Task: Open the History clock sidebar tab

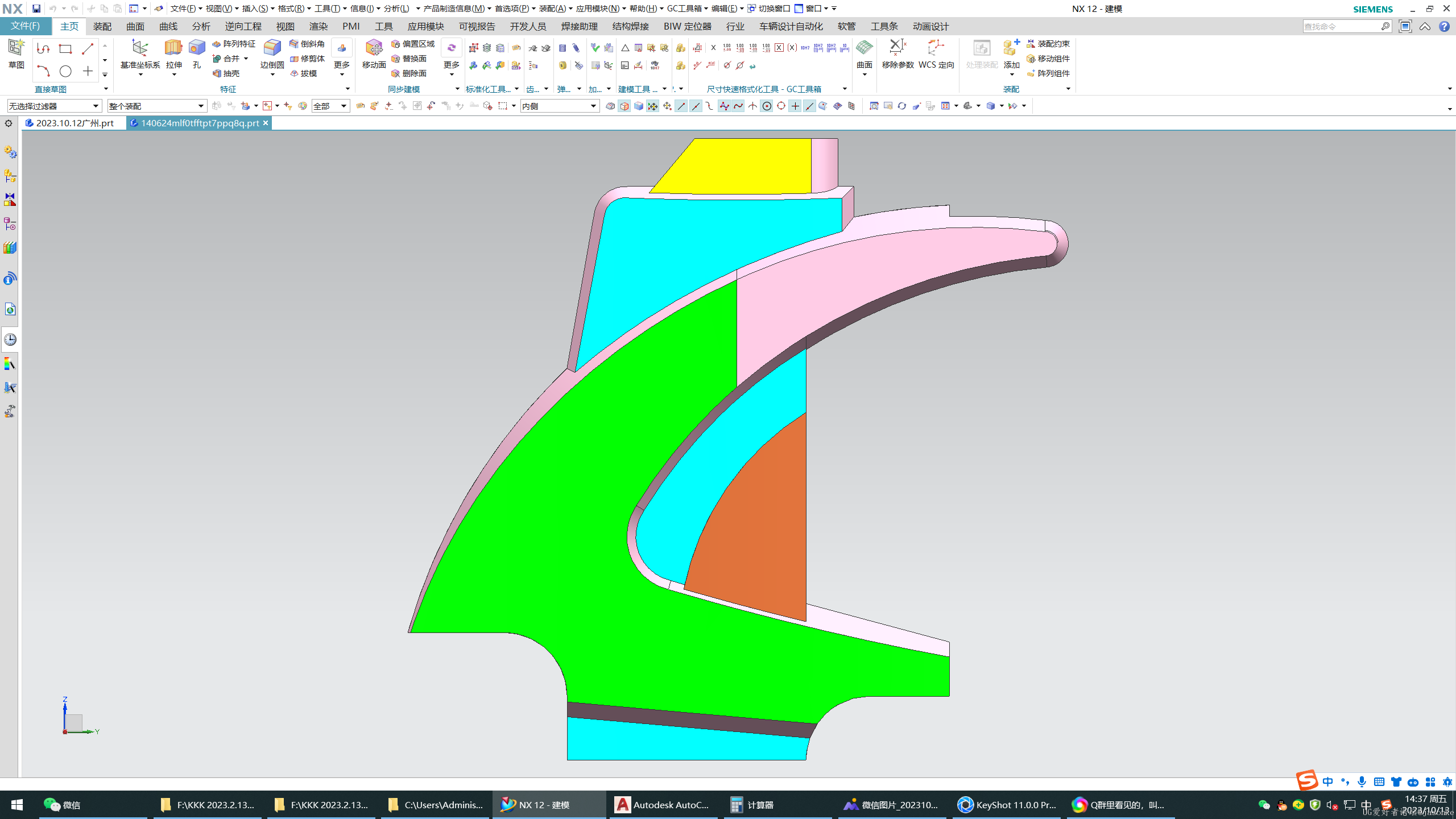Action: (10, 340)
